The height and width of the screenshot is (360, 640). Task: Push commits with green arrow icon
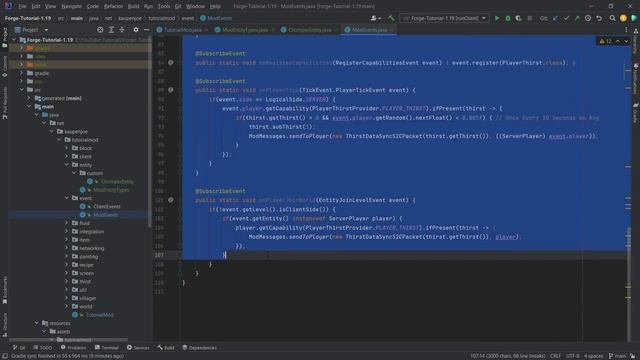577,18
